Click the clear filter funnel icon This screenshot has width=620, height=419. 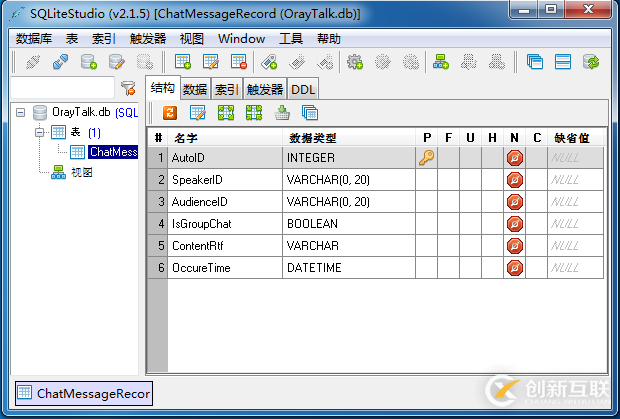[x=128, y=88]
